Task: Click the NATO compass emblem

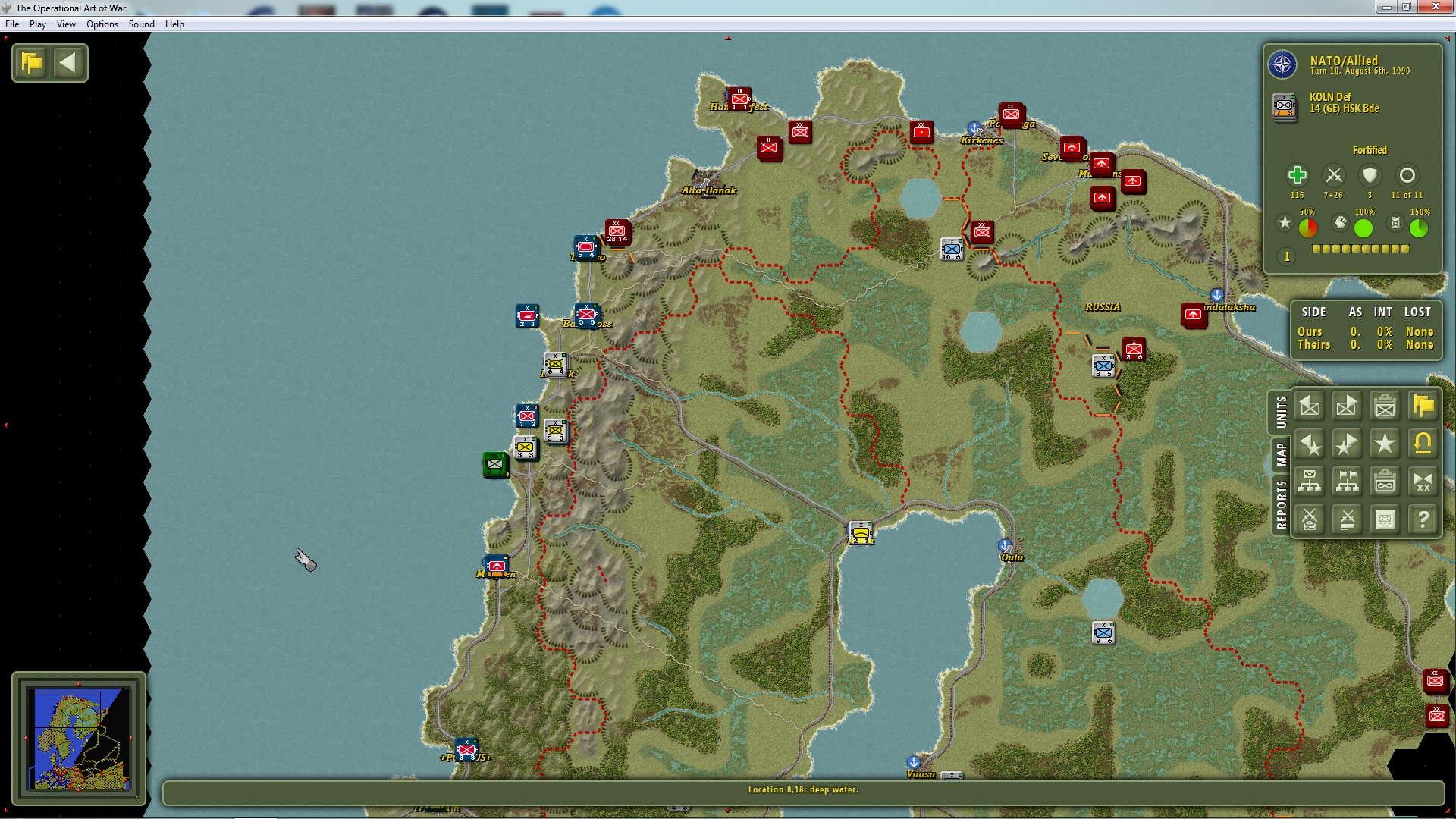Action: pos(1283,64)
